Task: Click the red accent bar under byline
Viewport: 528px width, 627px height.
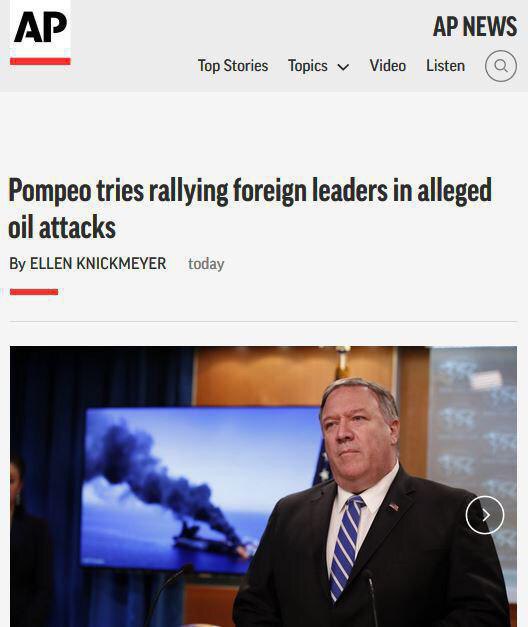Action: pos(34,292)
